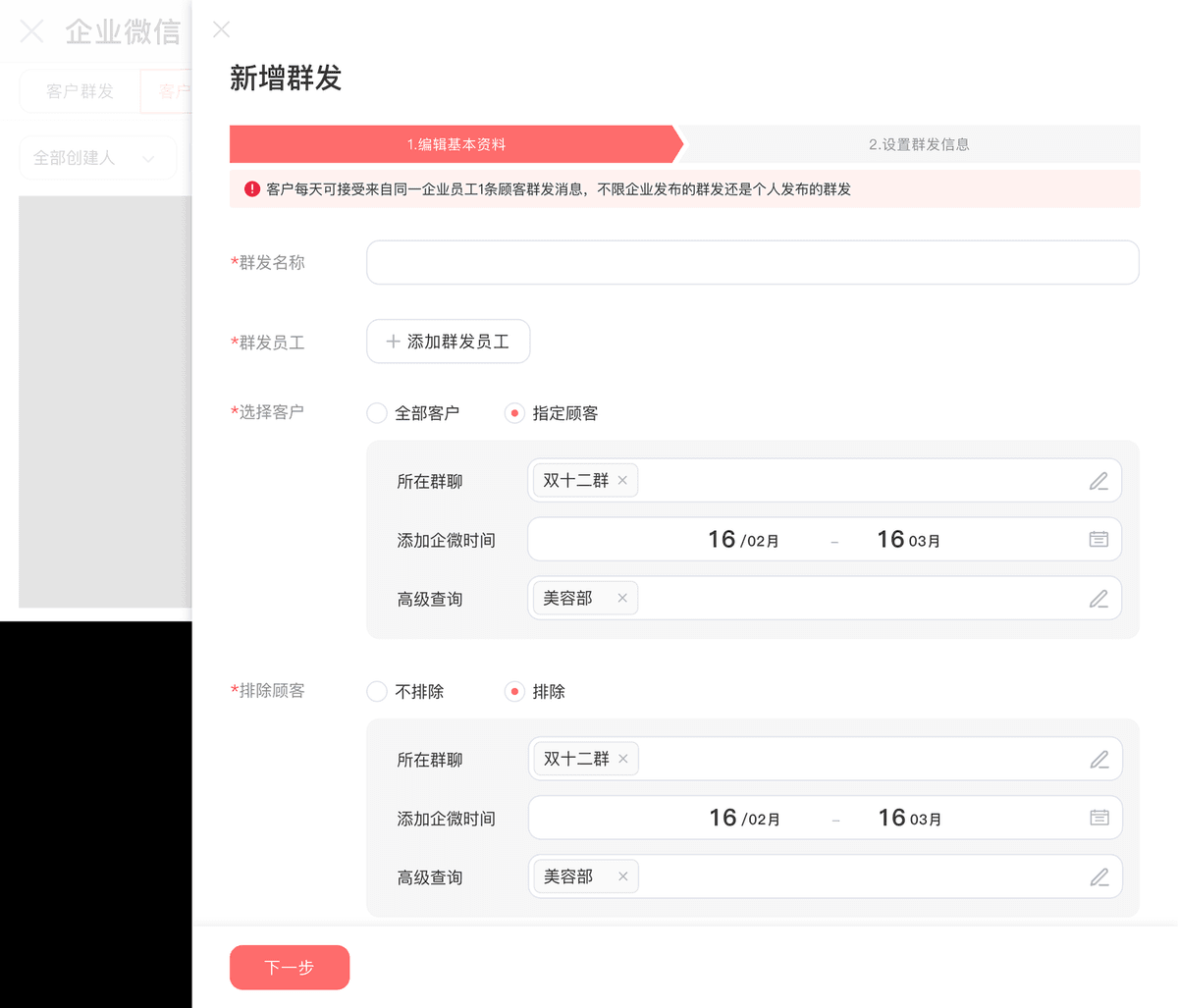Click the 群发名称 input field
Image resolution: width=1178 pixels, height=1008 pixels.
tap(753, 263)
